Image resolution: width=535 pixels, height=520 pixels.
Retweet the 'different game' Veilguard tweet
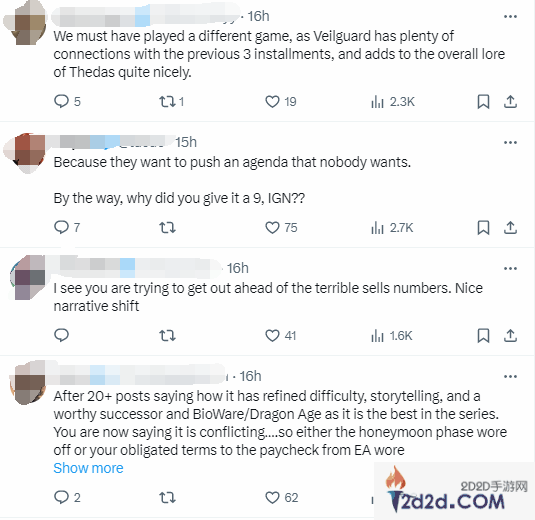[172, 101]
